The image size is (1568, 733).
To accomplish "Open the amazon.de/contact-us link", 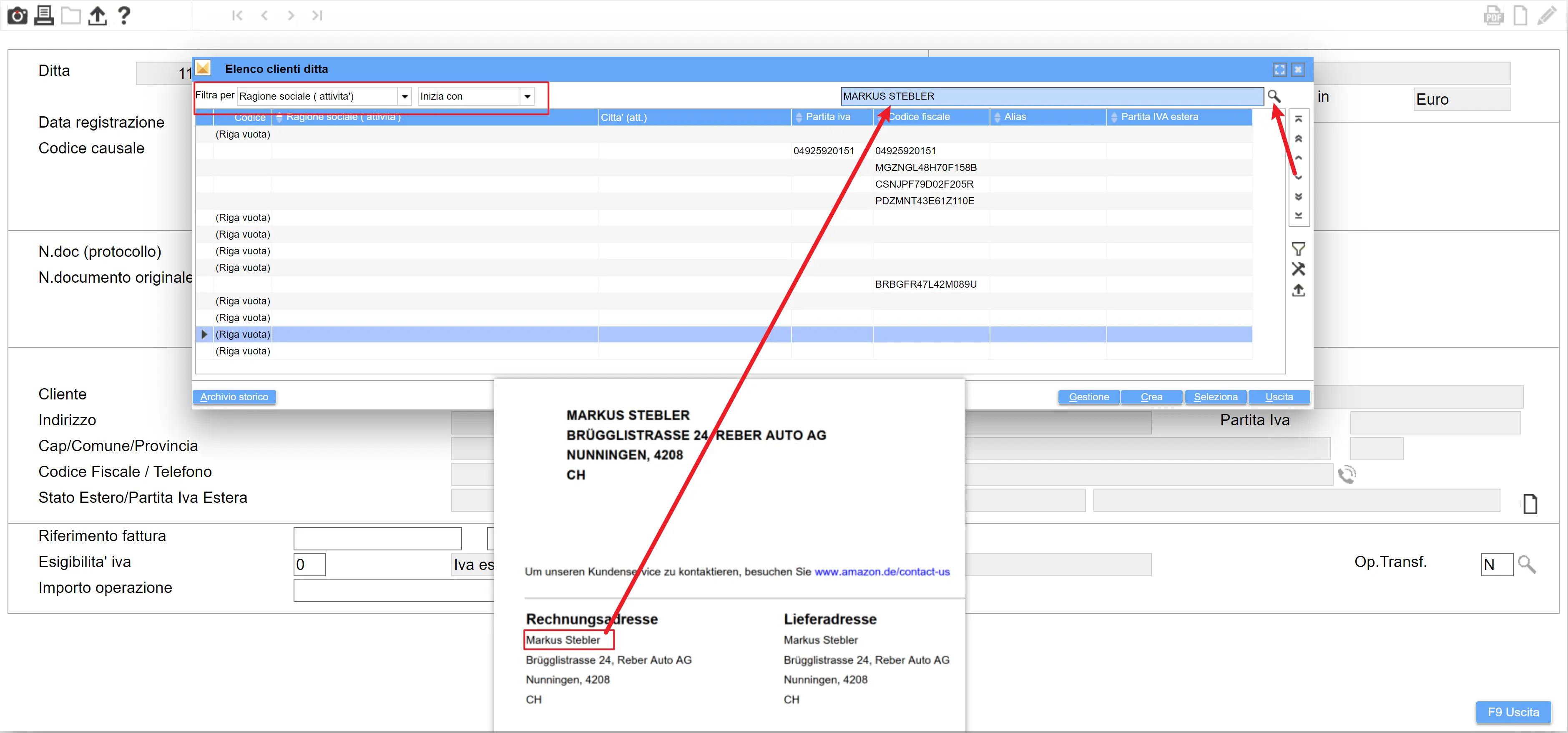I will coord(882,572).
